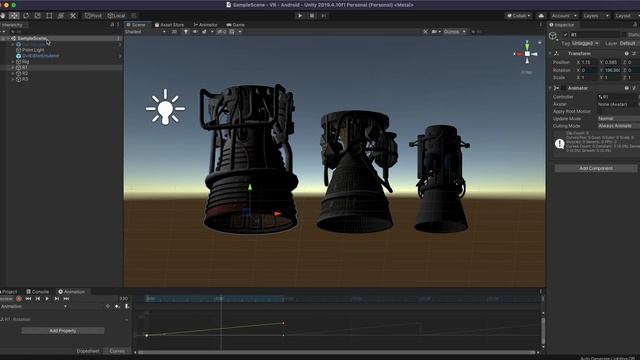The height and width of the screenshot is (360, 640).
Task: Select Point Light in Hierarchy
Action: coord(33,50)
